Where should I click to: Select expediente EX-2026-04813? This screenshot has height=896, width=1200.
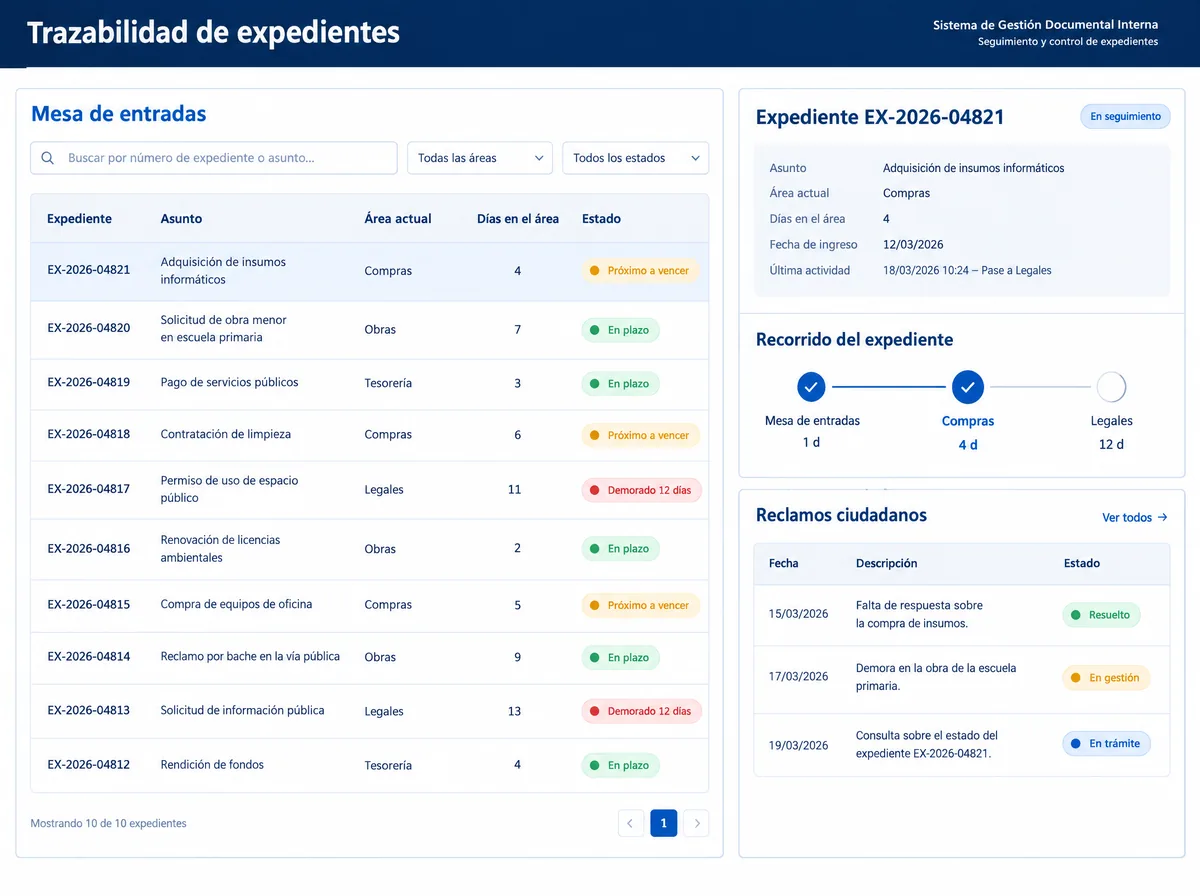pos(370,711)
